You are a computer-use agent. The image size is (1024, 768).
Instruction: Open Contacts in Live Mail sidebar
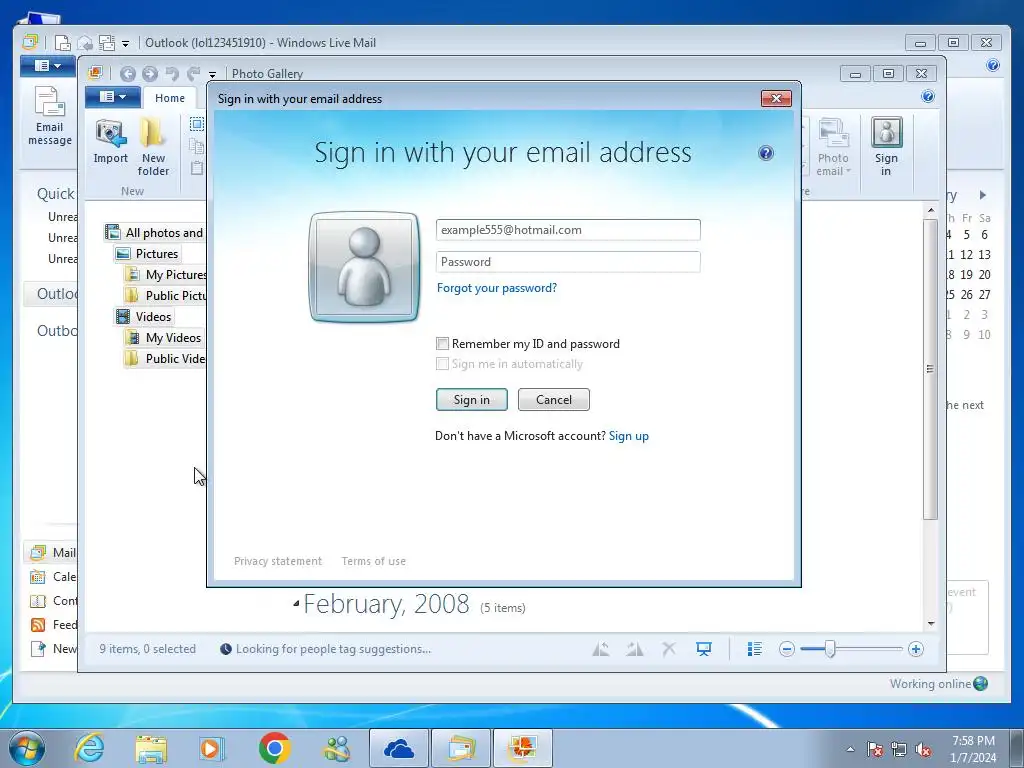(x=52, y=601)
